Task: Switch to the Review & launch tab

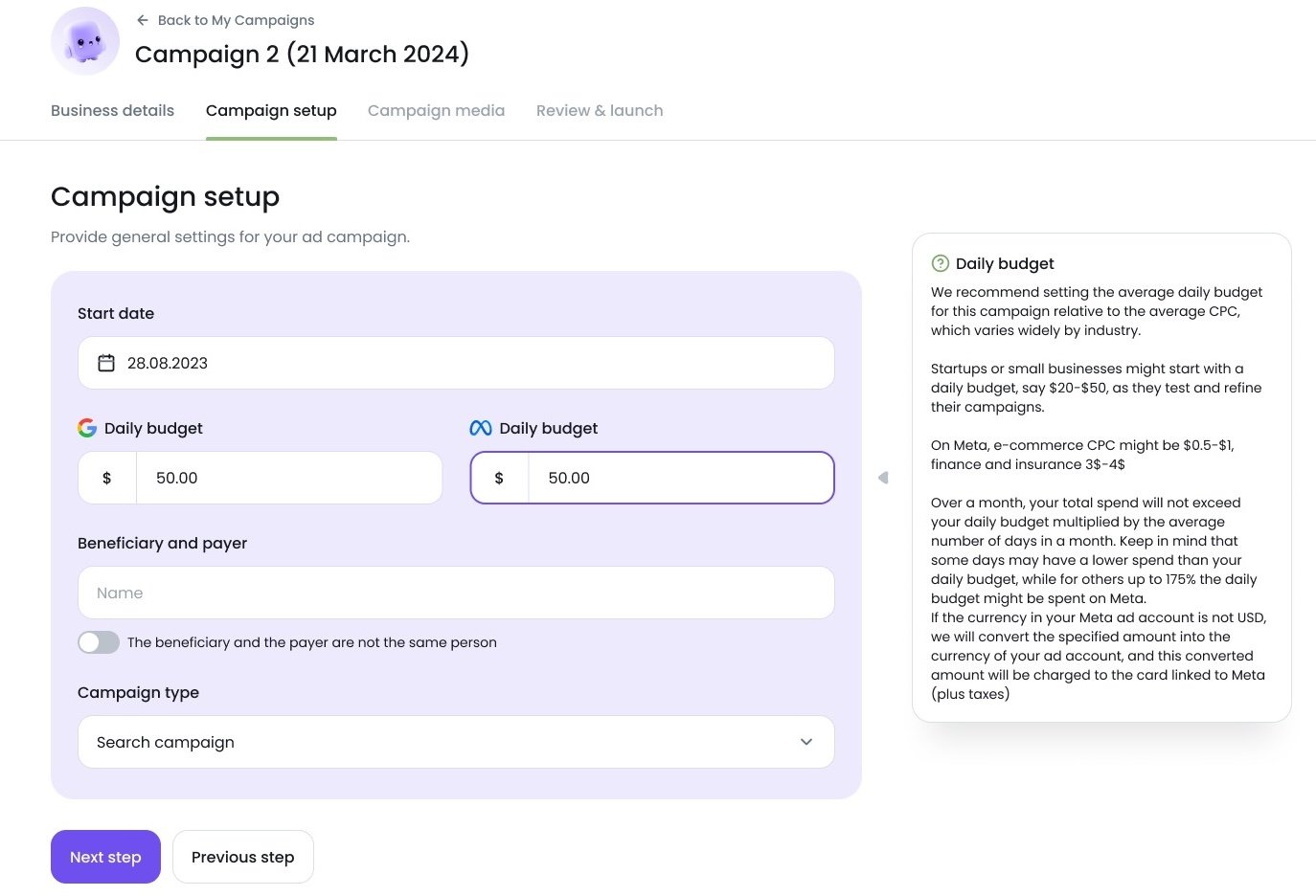Action: click(600, 110)
